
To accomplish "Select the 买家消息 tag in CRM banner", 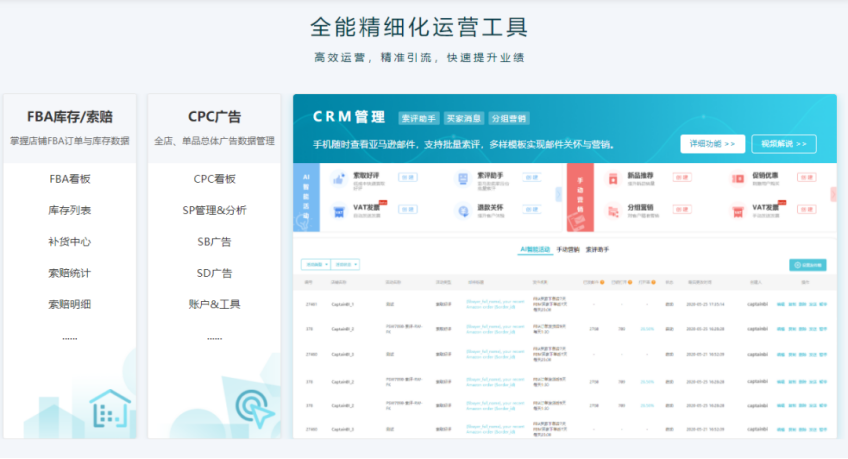I will pos(463,118).
